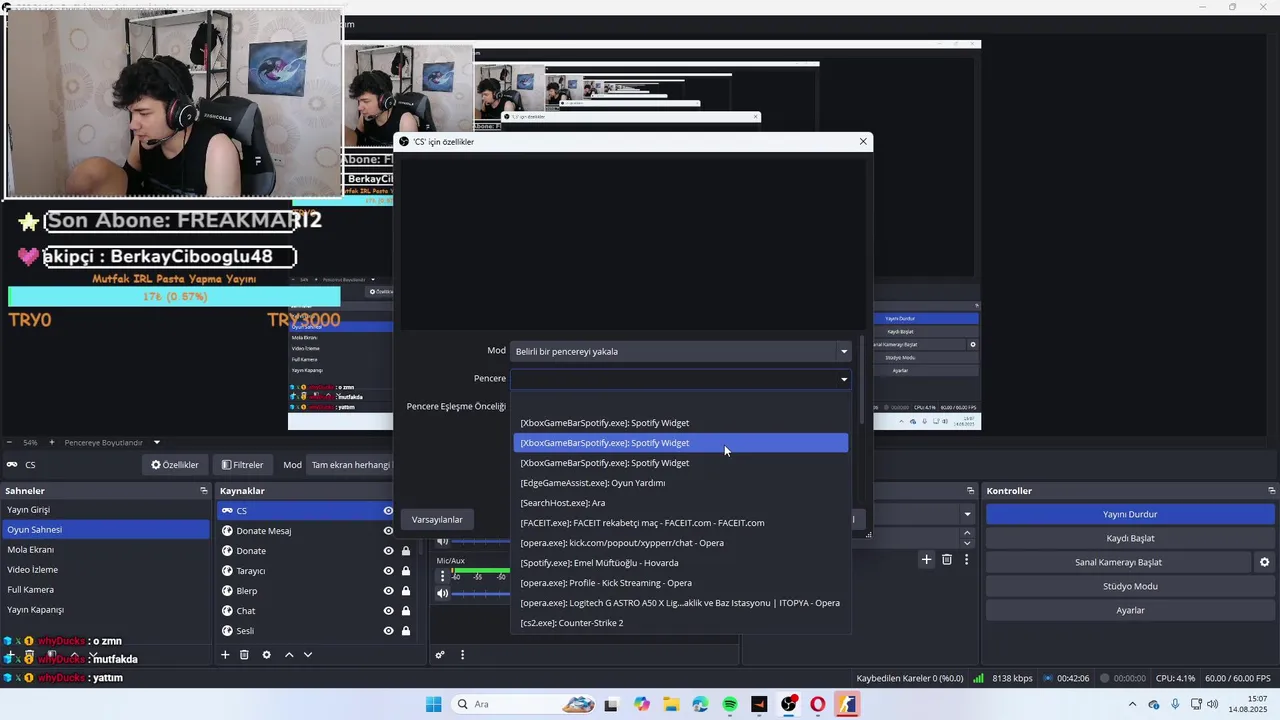Viewport: 1280px width, 720px height.
Task: Open FACEIT client from taskbar
Action: click(x=759, y=704)
